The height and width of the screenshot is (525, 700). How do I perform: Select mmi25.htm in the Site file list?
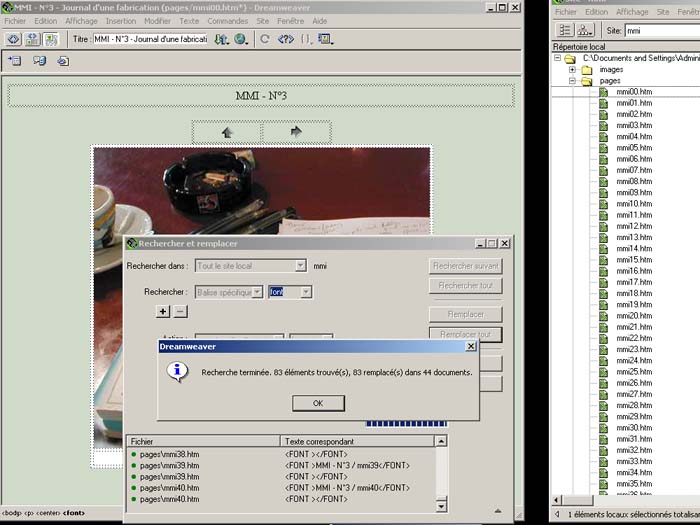[634, 372]
